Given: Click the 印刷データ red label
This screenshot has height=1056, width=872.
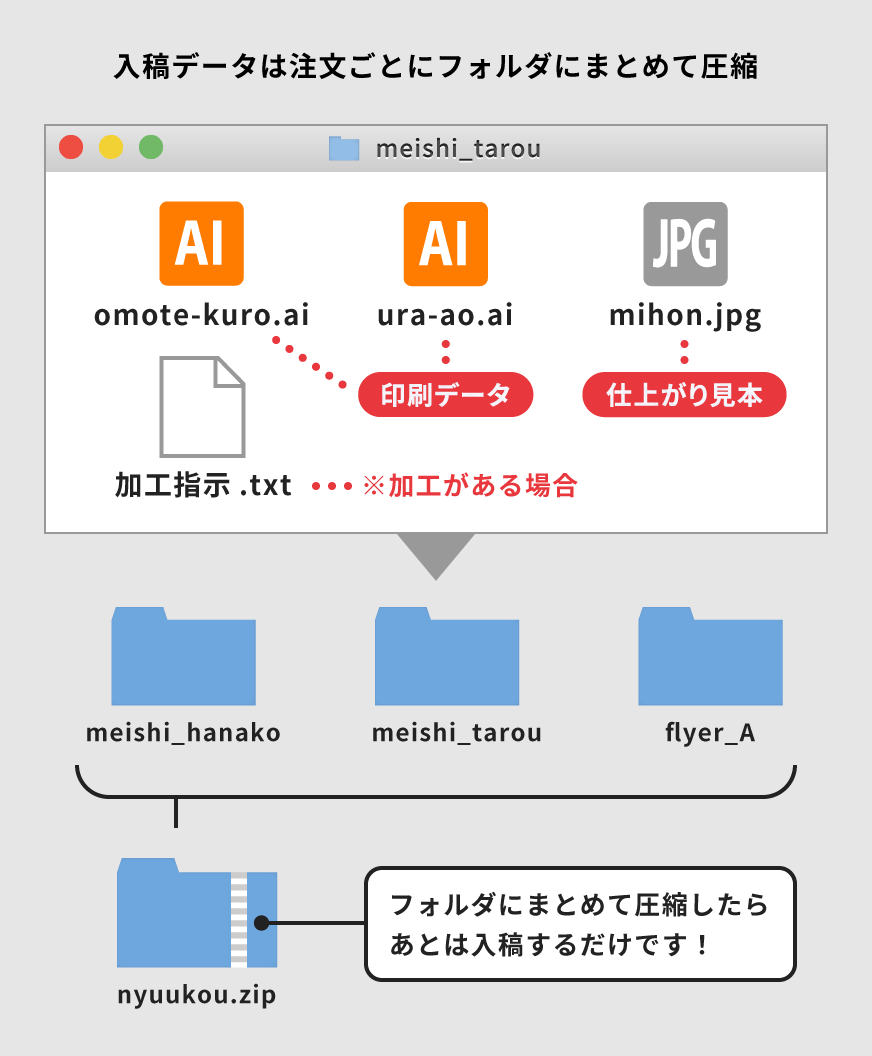Looking at the screenshot, I should pos(446,396).
